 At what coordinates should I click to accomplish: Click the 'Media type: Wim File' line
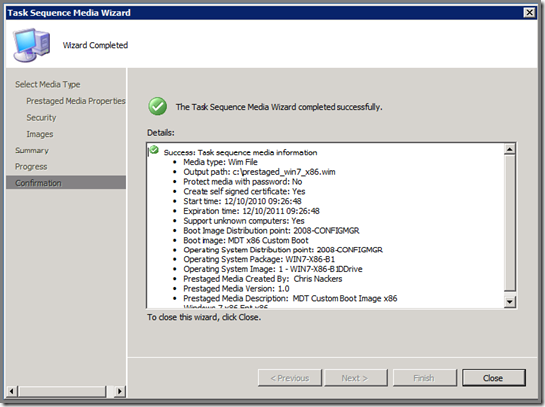point(220,162)
